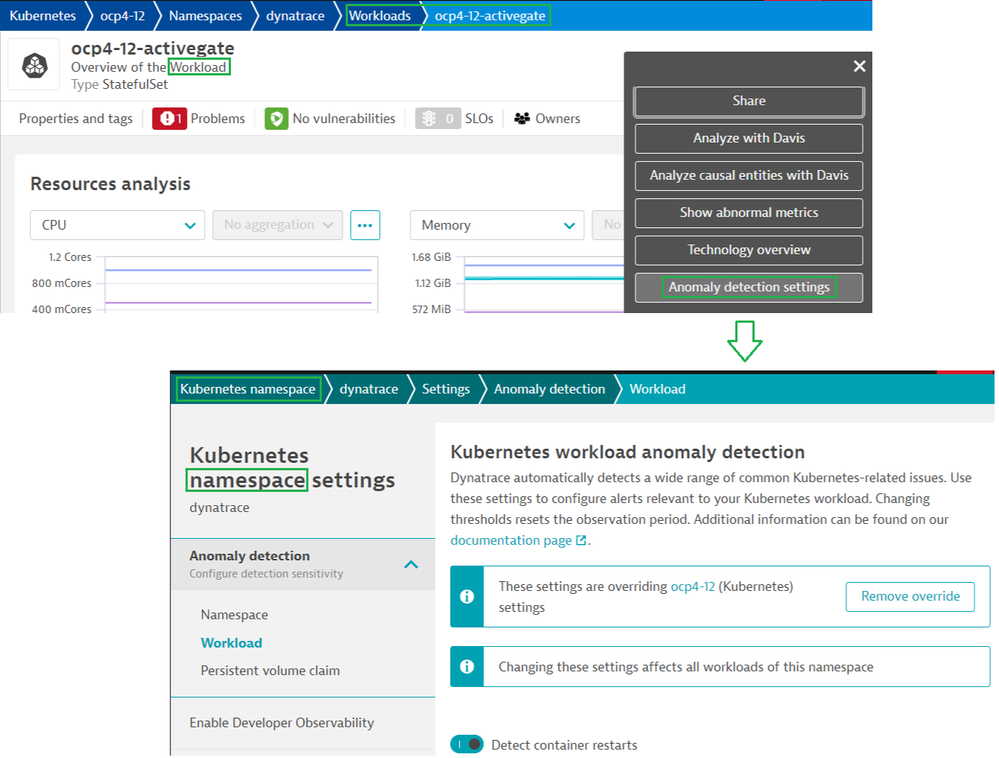Click Show abnormal metrics
Image resolution: width=999 pixels, height=758 pixels.
(x=749, y=213)
